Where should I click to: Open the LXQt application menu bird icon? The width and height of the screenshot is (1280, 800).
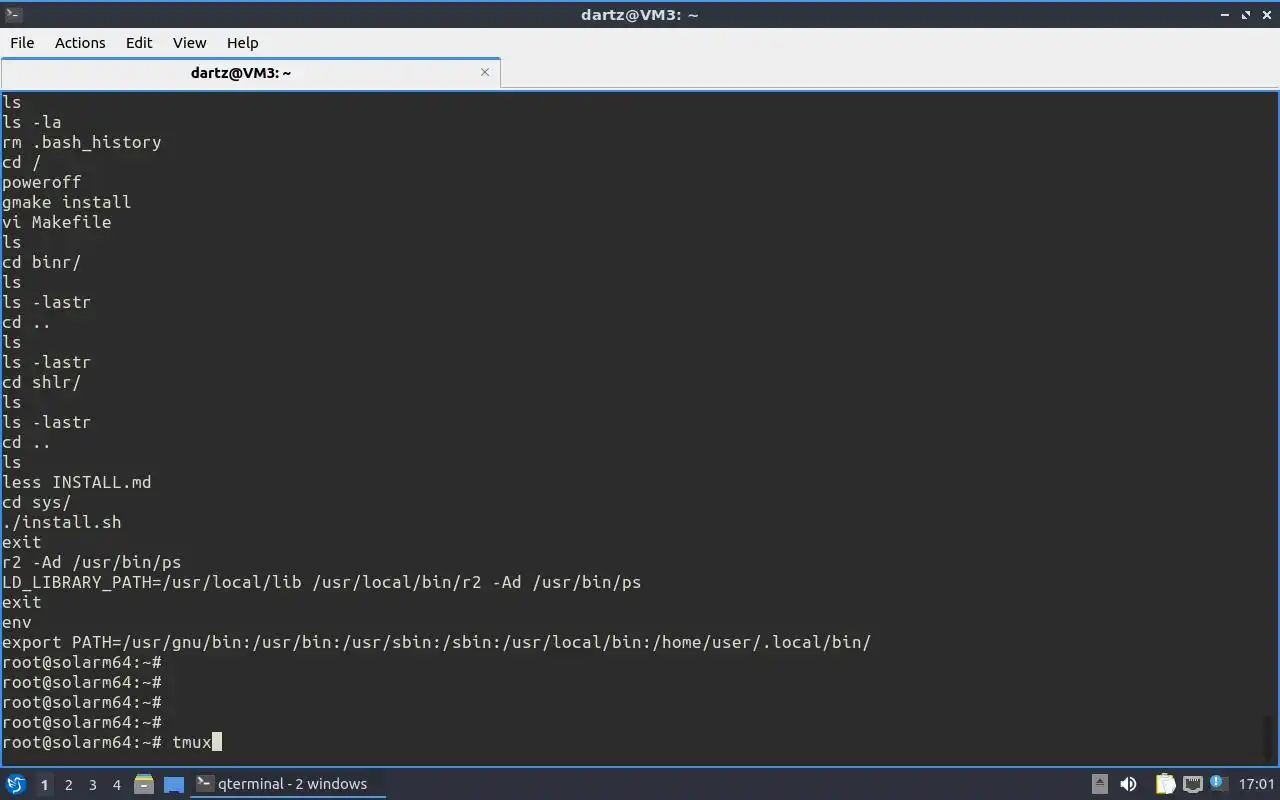(16, 784)
